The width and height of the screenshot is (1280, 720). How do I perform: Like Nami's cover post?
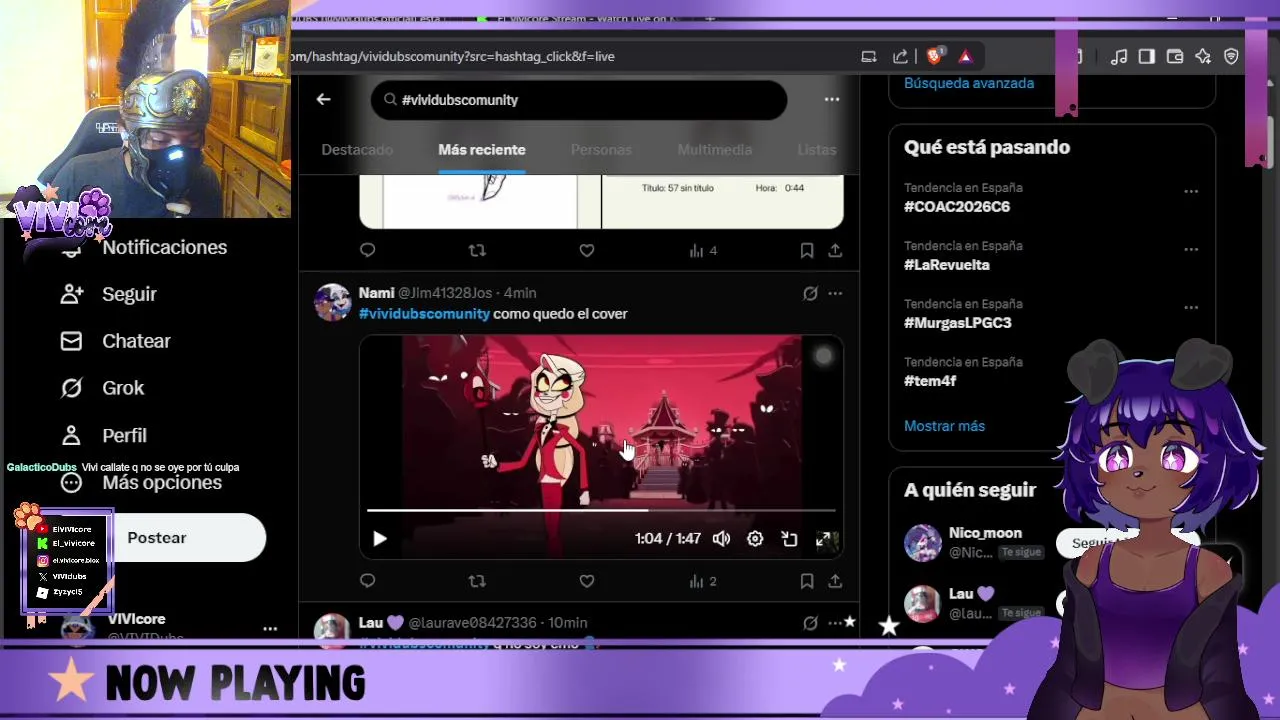[x=587, y=581]
